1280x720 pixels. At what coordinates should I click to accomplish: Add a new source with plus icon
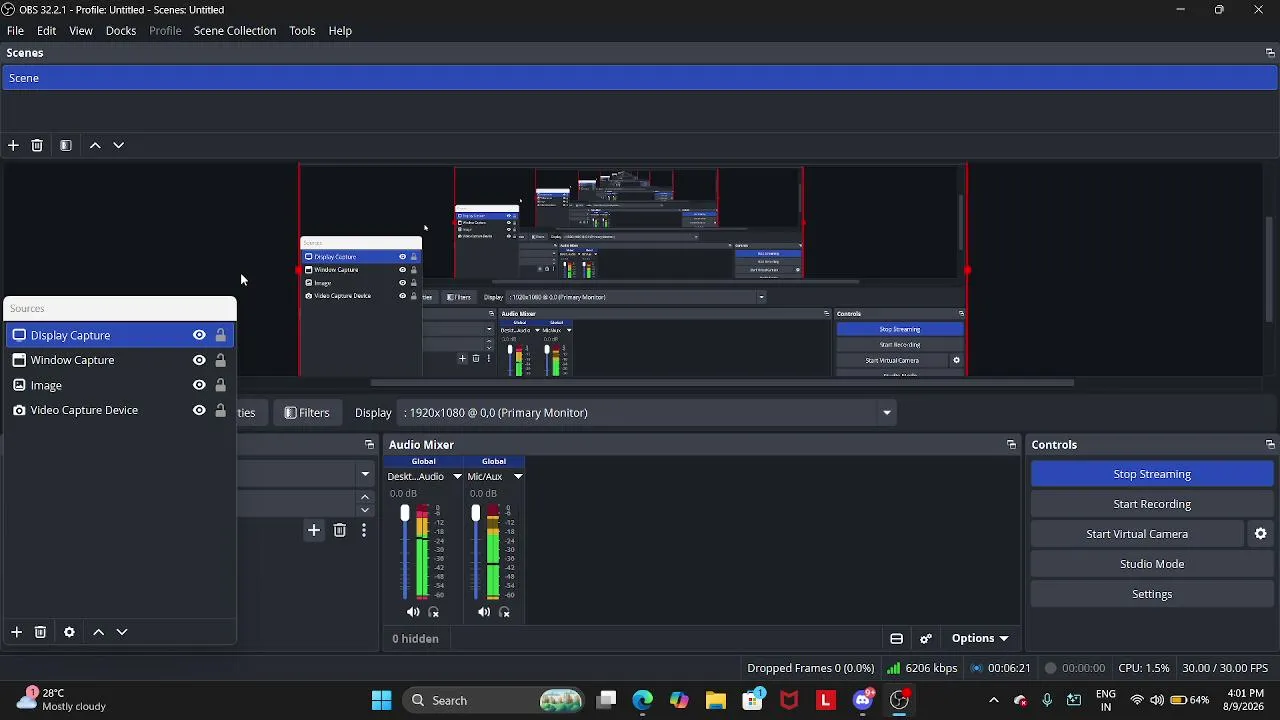point(16,632)
